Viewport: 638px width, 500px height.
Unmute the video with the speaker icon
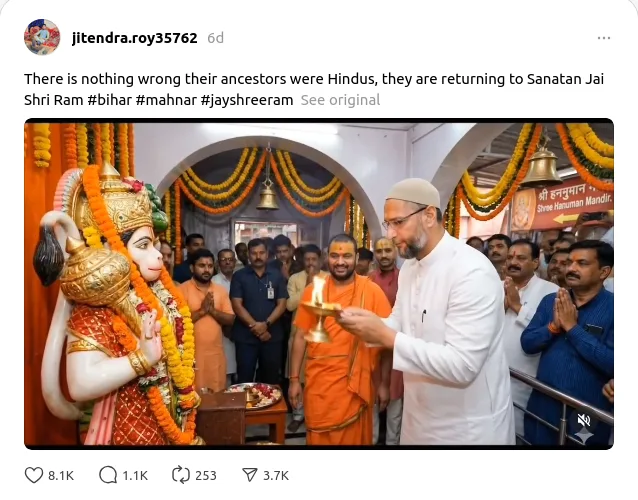click(584, 419)
